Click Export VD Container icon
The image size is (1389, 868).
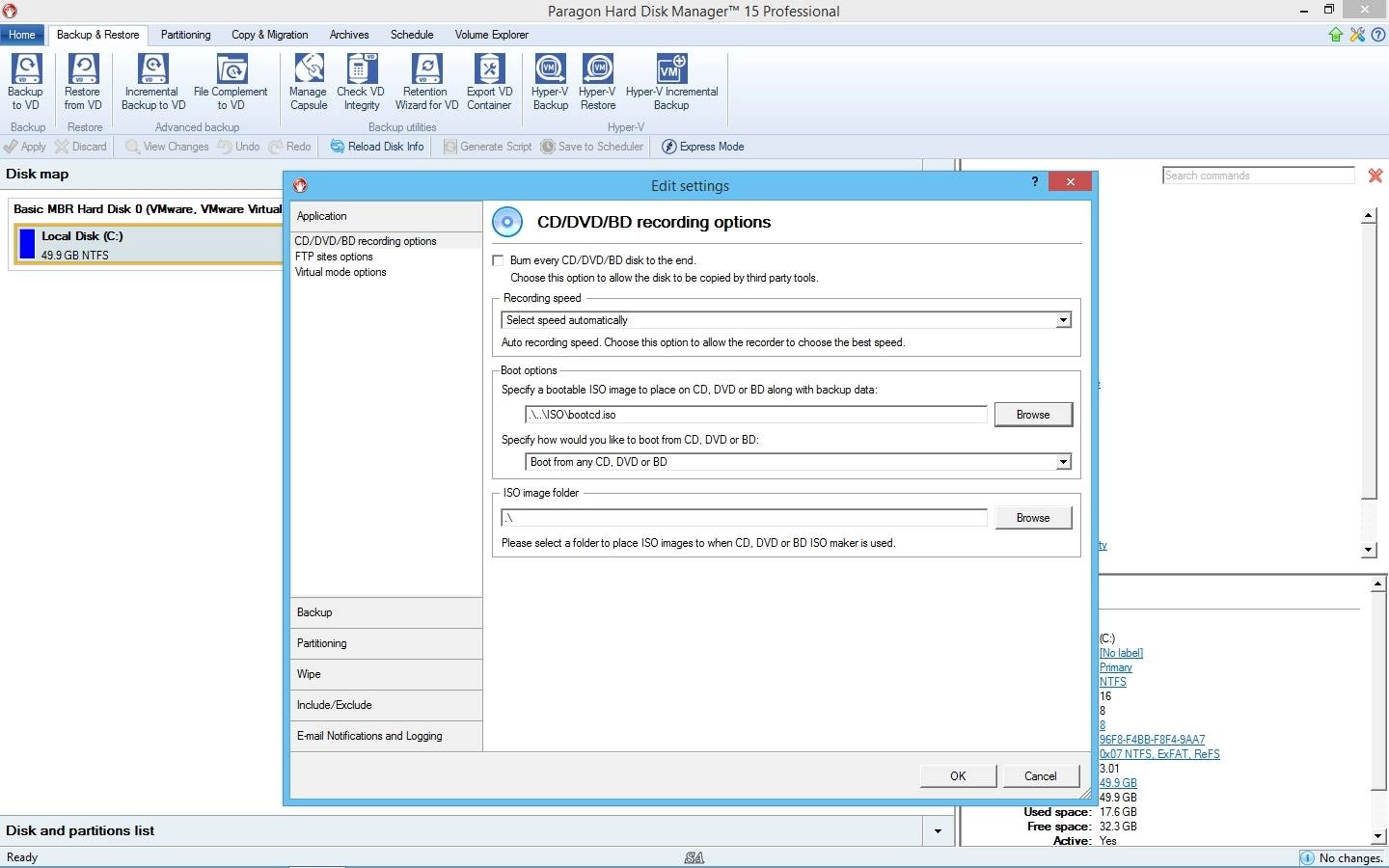(x=489, y=82)
